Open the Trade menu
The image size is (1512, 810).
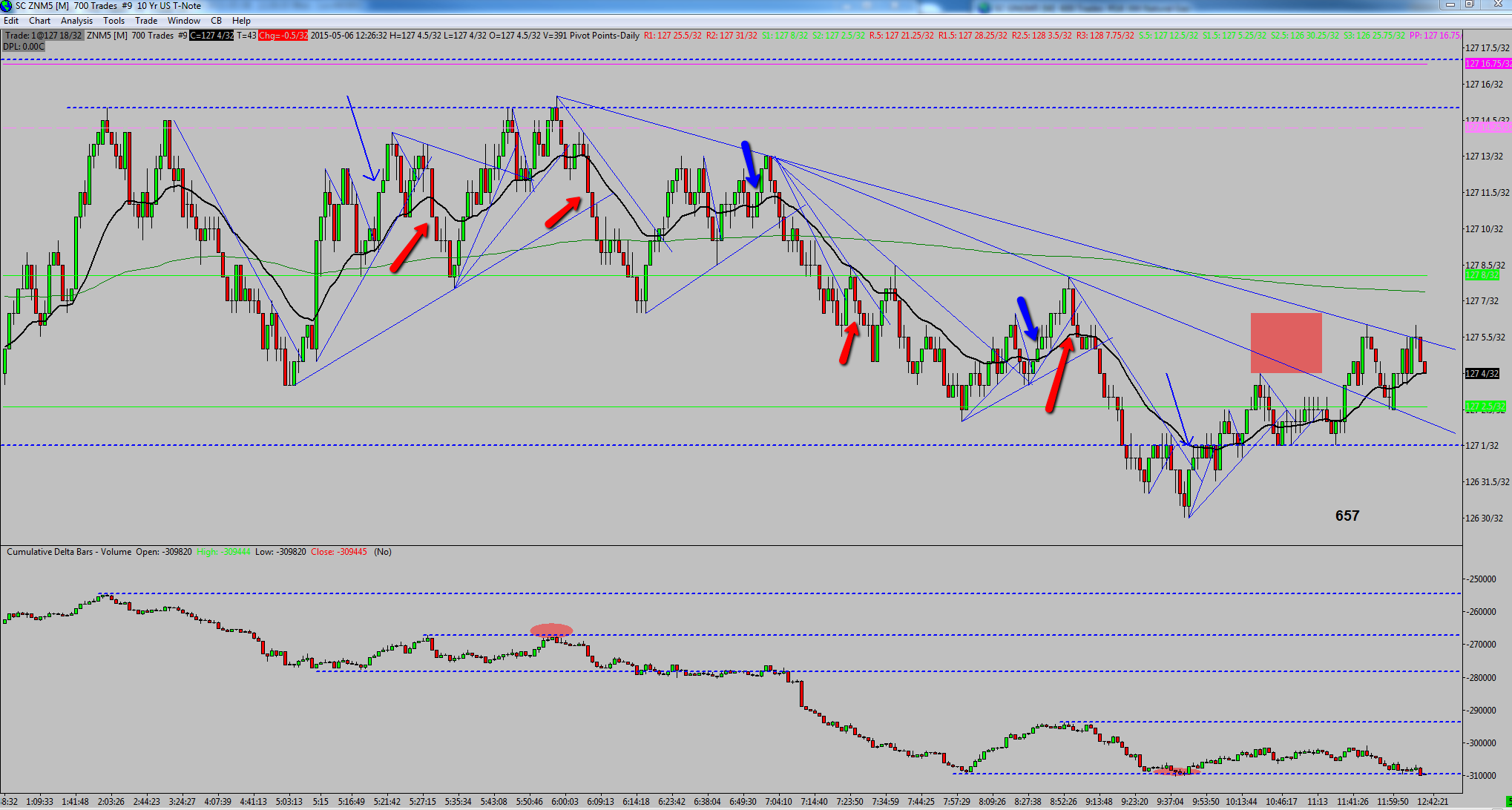(x=146, y=21)
